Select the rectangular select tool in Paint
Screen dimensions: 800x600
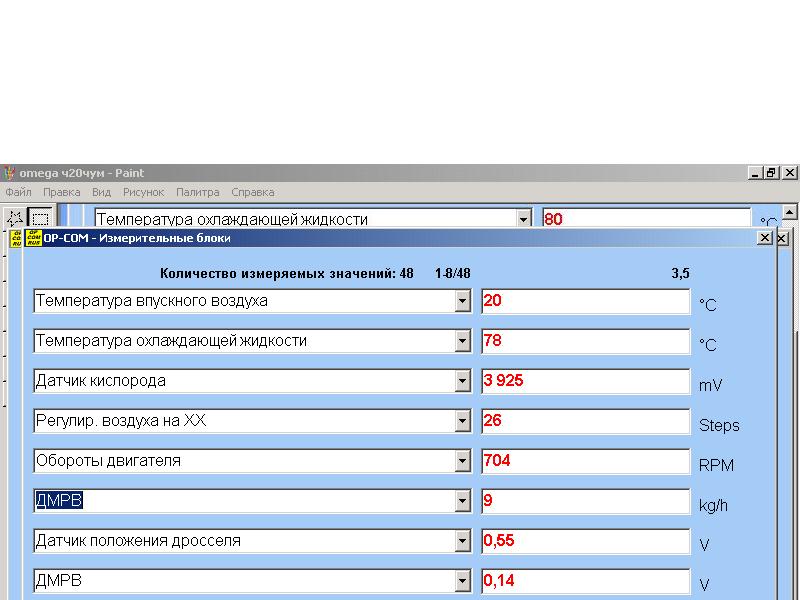pyautogui.click(x=40, y=218)
